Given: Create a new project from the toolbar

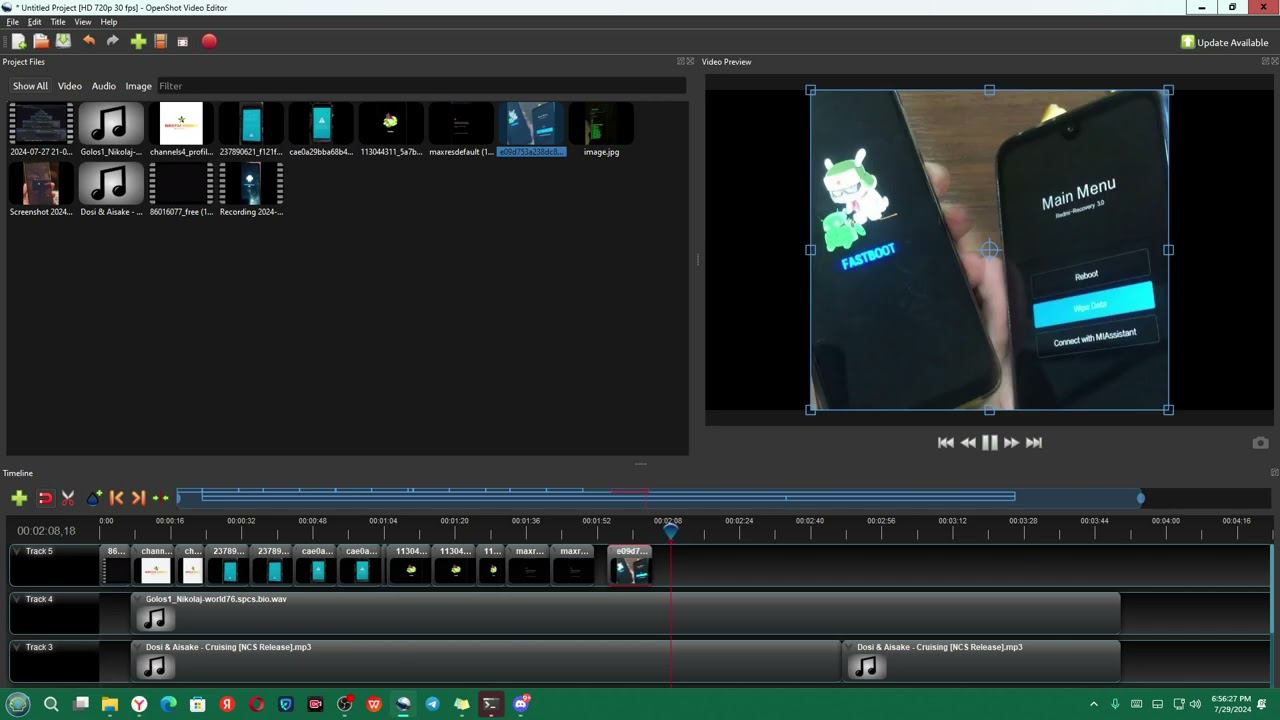Looking at the screenshot, I should [18, 41].
